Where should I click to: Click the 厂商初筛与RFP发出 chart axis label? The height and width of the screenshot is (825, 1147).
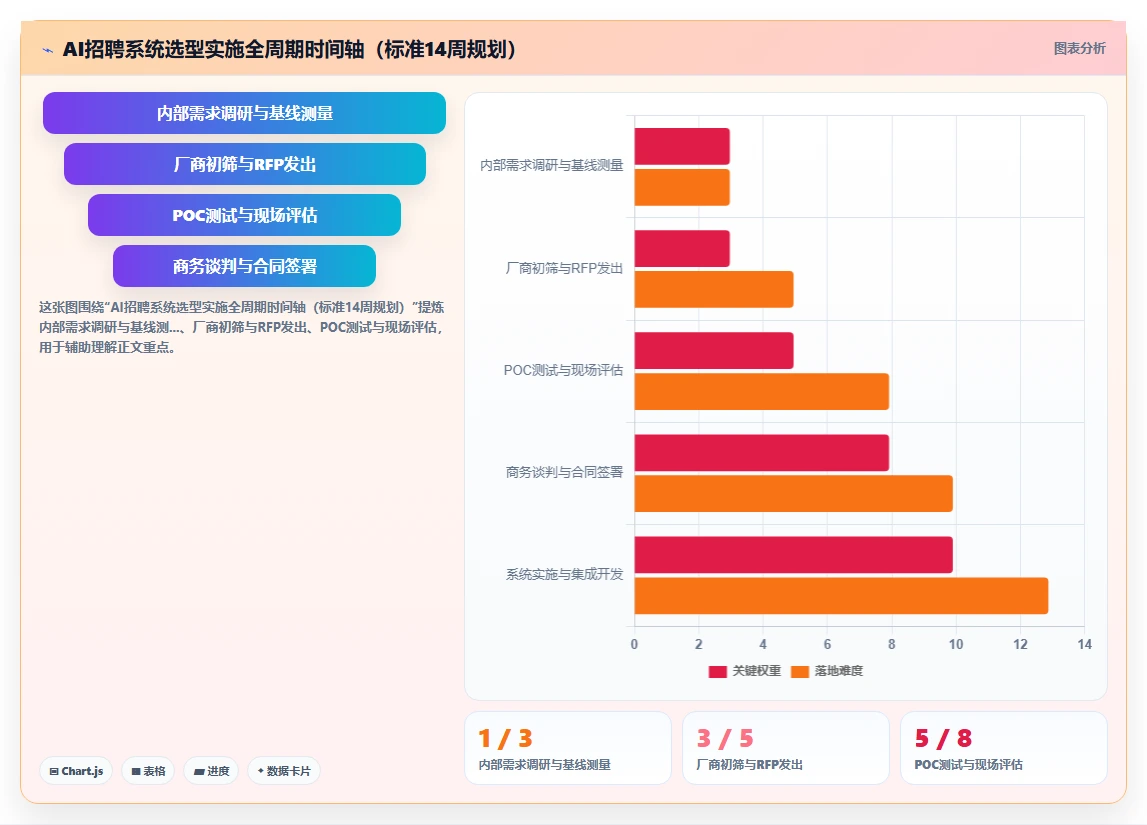564,268
